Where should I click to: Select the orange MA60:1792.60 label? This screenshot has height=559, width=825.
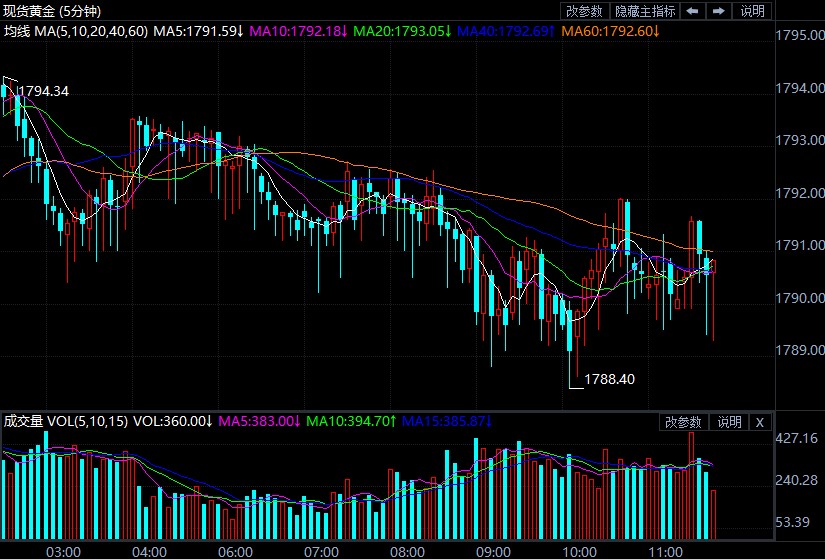click(610, 31)
